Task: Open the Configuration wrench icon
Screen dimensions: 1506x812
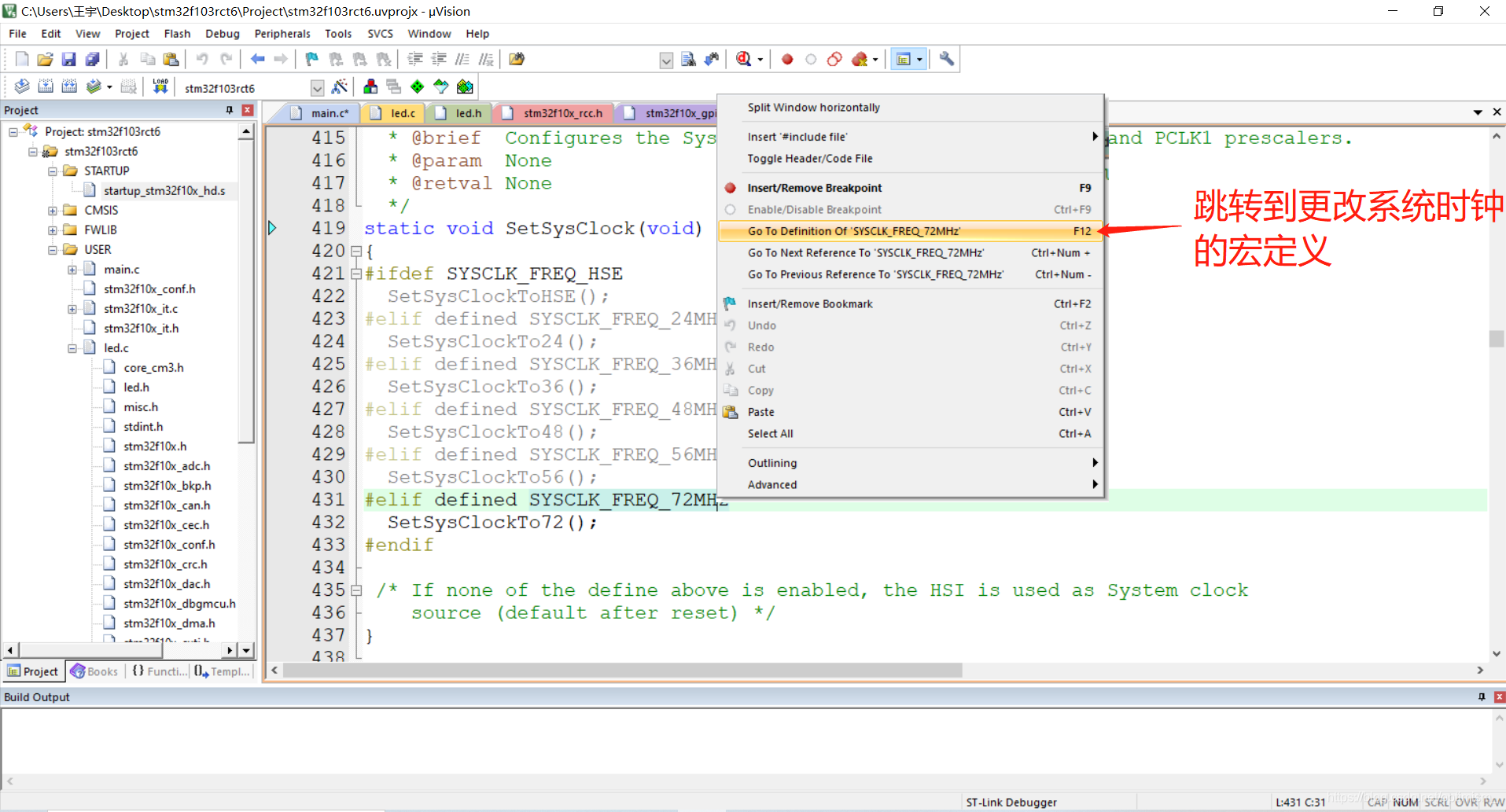Action: (x=946, y=59)
